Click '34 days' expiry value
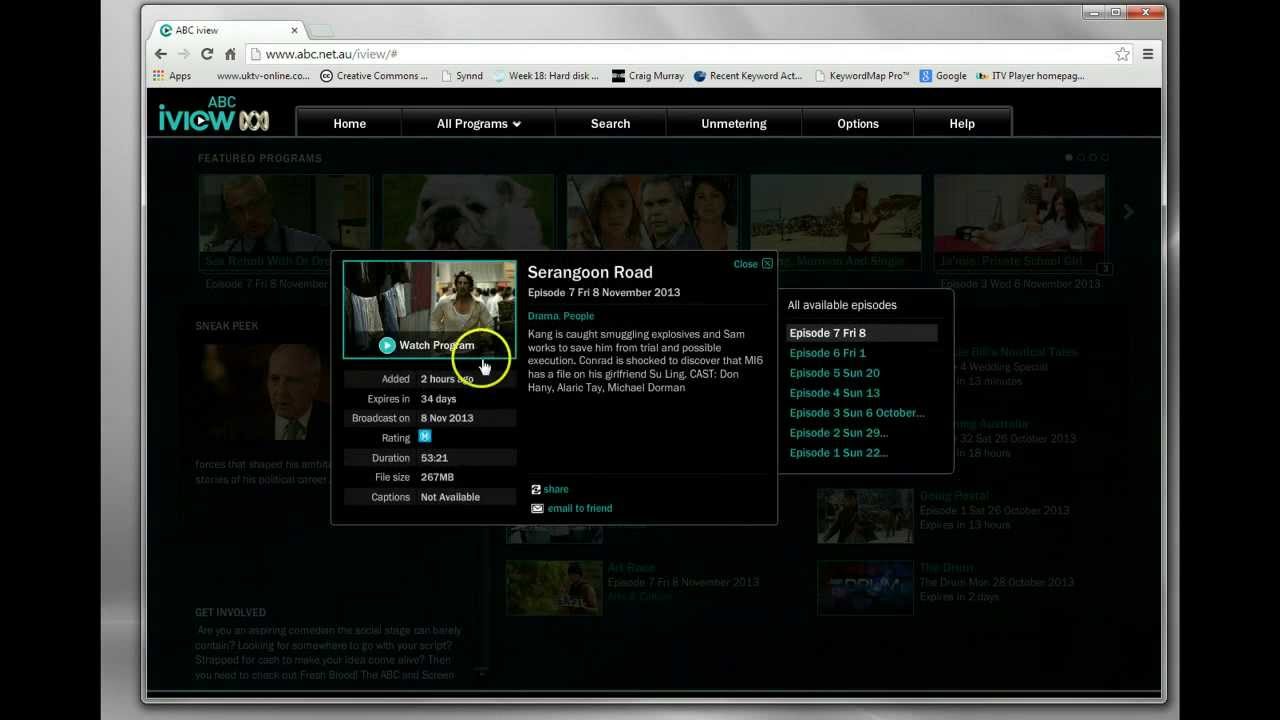1280x720 pixels. 438,399
